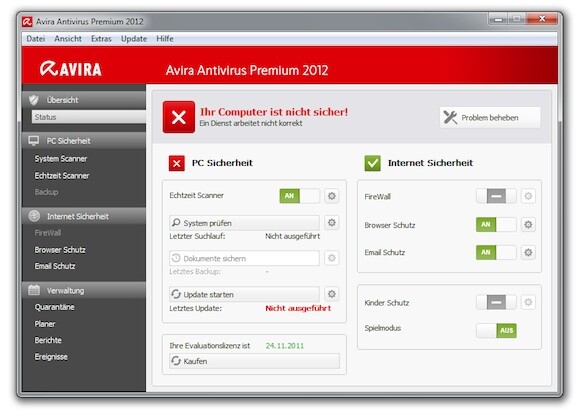Open the Extras menu
The width and height of the screenshot is (580, 411).
101,38
